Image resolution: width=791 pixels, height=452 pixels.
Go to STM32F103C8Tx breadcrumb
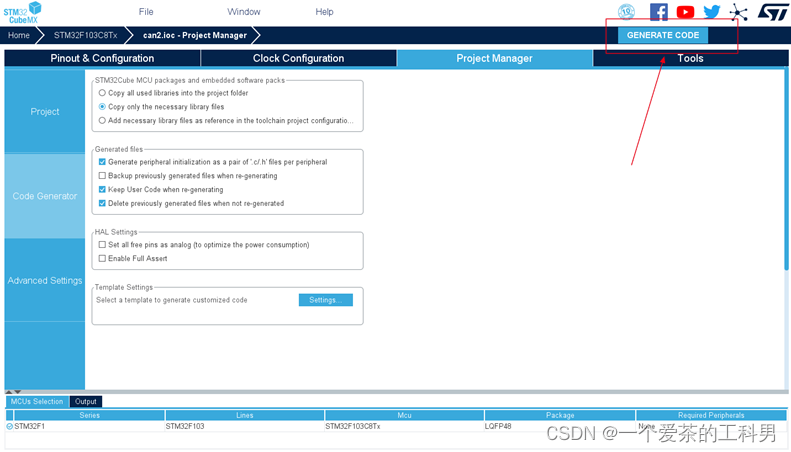[x=86, y=35]
